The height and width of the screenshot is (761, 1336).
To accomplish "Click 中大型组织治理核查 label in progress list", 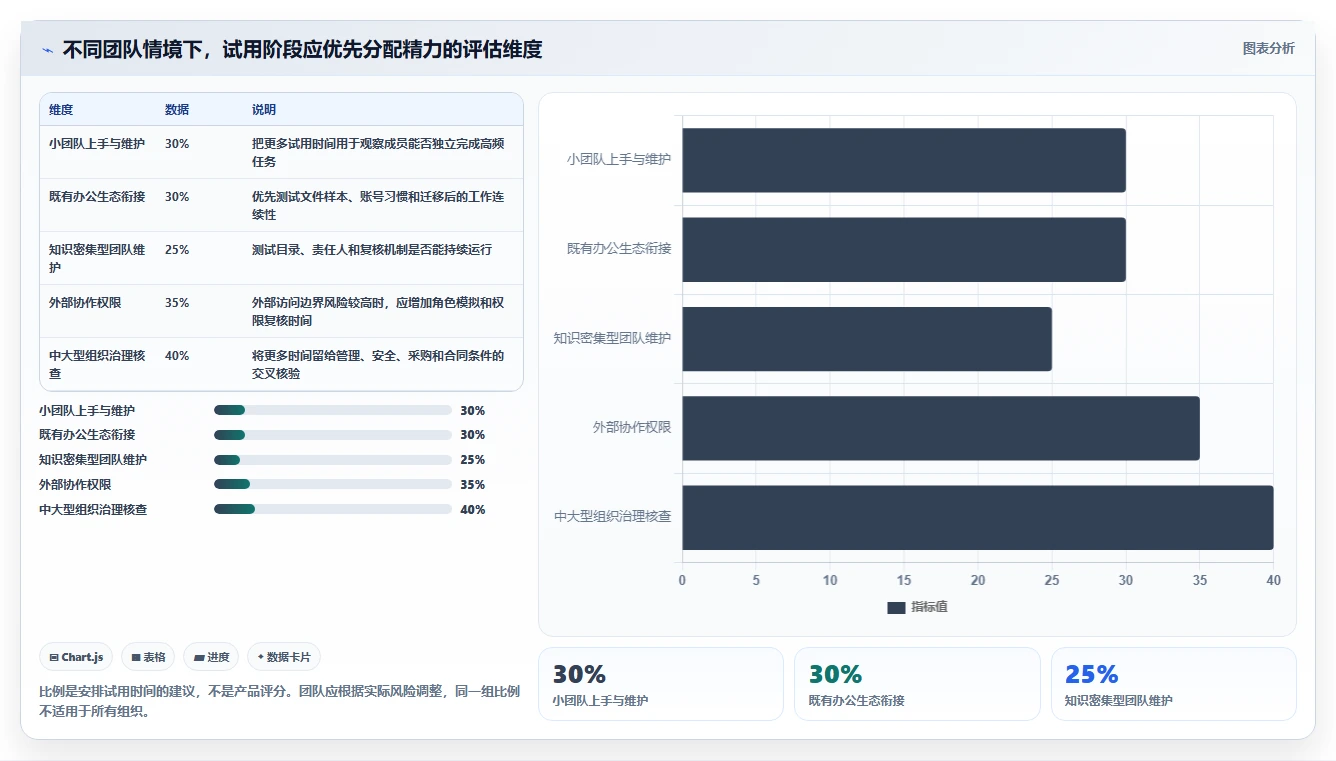I will tap(93, 510).
